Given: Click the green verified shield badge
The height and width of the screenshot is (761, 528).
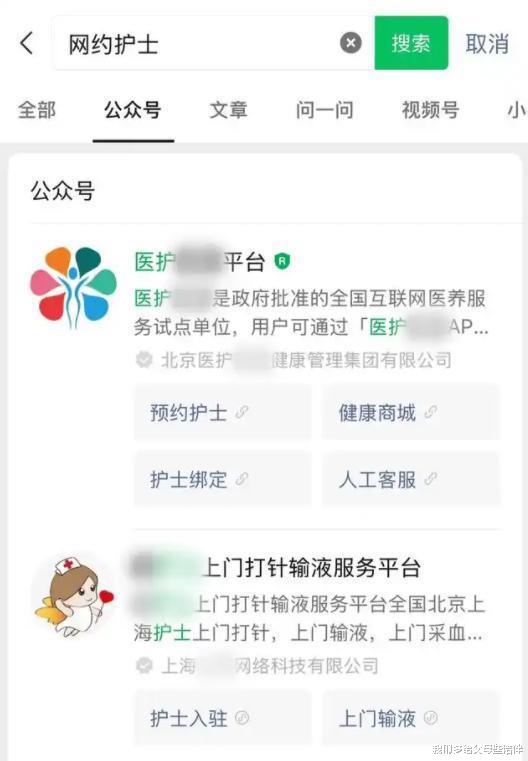Looking at the screenshot, I should tap(282, 262).
